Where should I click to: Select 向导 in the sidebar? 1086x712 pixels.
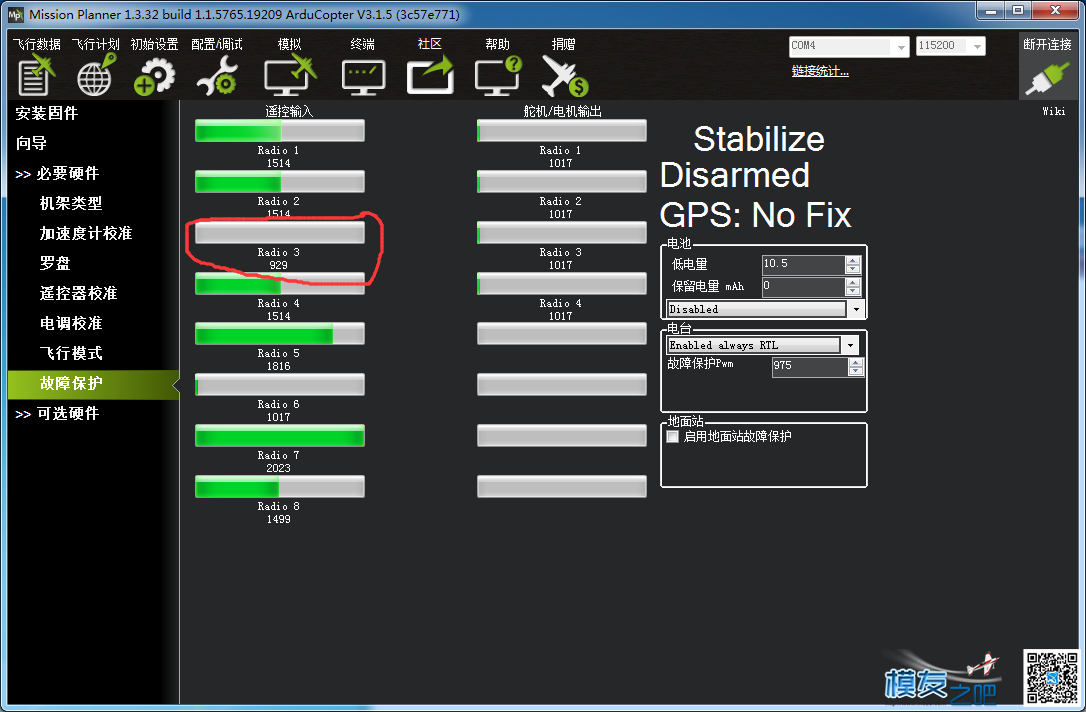tap(31, 143)
